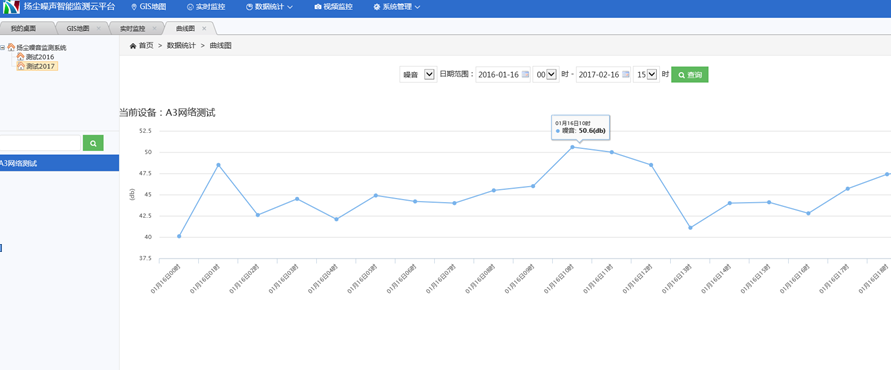Click the green 查询 button
891x370 pixels.
click(690, 74)
